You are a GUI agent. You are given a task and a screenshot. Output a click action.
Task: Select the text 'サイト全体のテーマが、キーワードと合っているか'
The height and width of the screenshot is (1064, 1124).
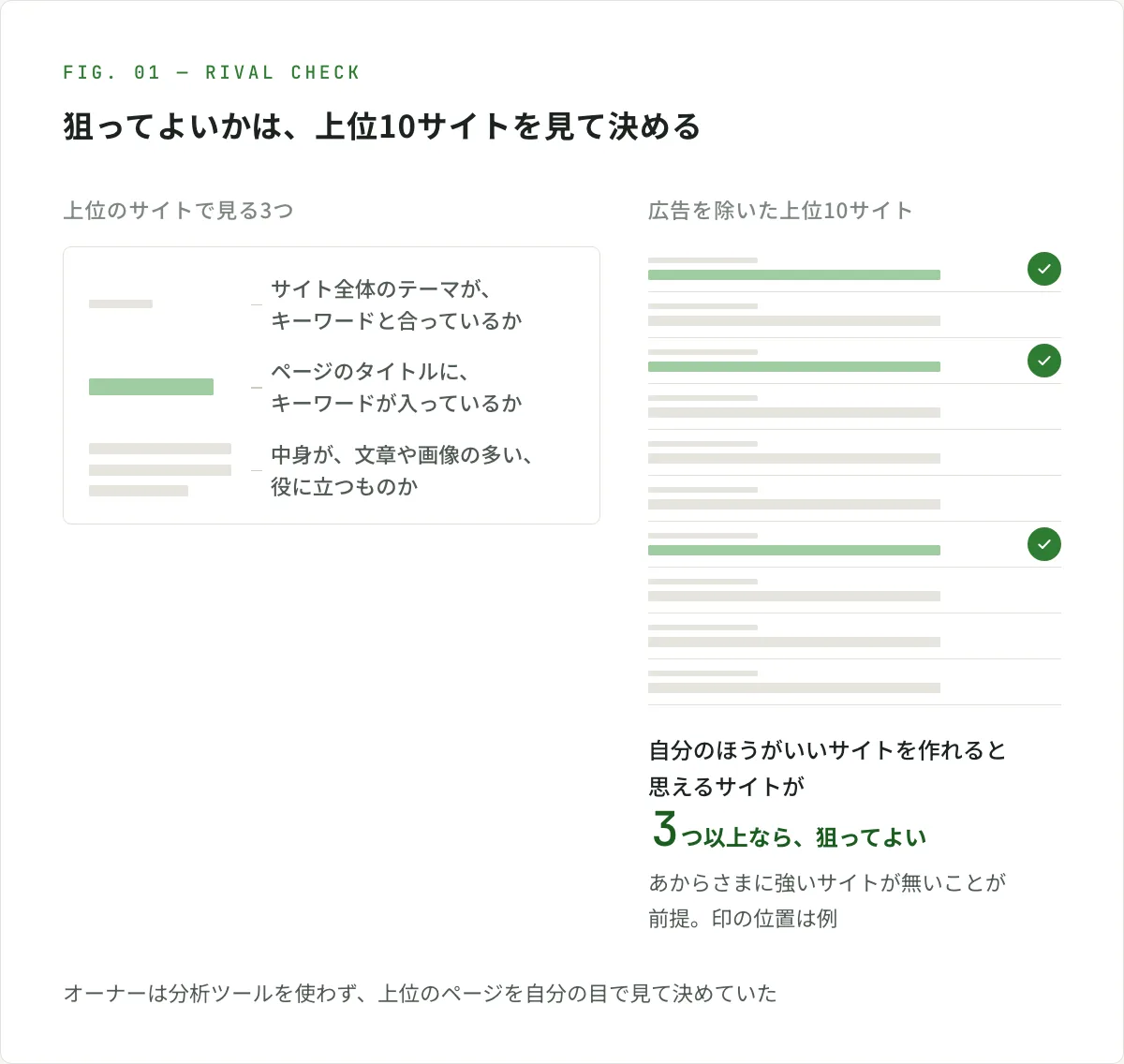tap(396, 305)
